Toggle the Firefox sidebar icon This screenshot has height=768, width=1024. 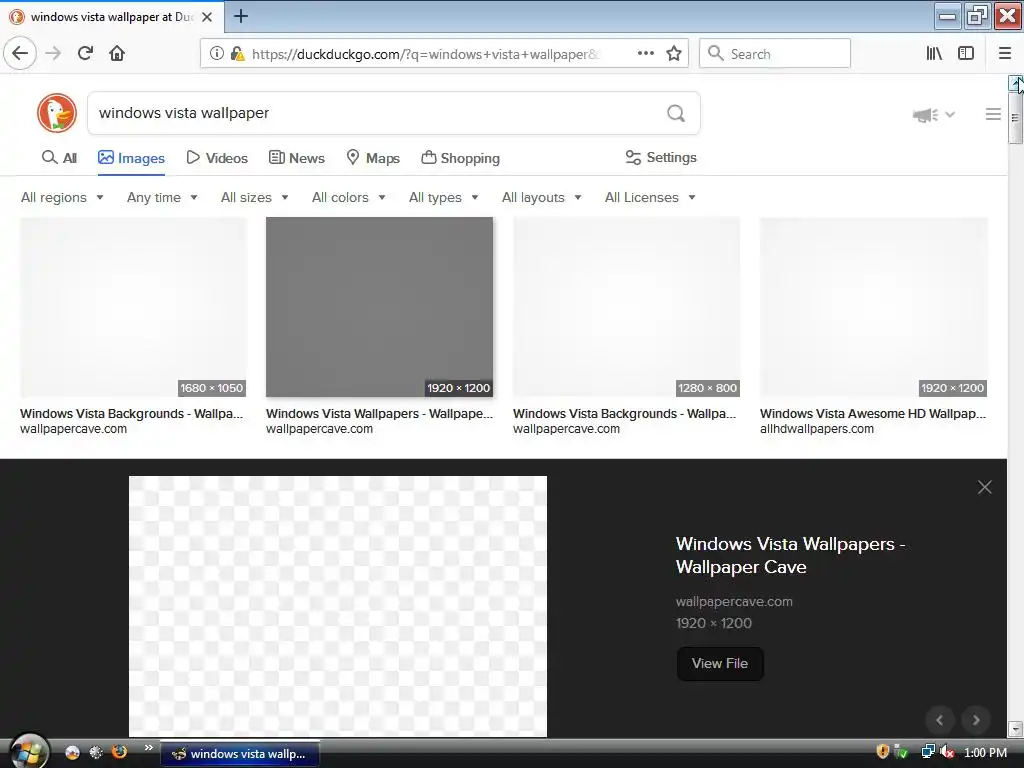pyautogui.click(x=966, y=54)
